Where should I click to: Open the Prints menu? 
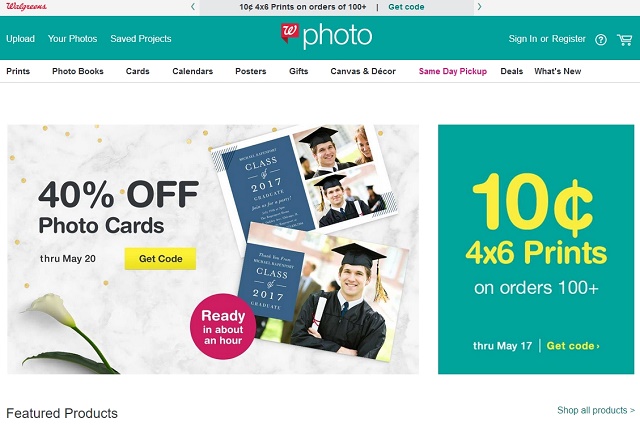click(x=18, y=71)
